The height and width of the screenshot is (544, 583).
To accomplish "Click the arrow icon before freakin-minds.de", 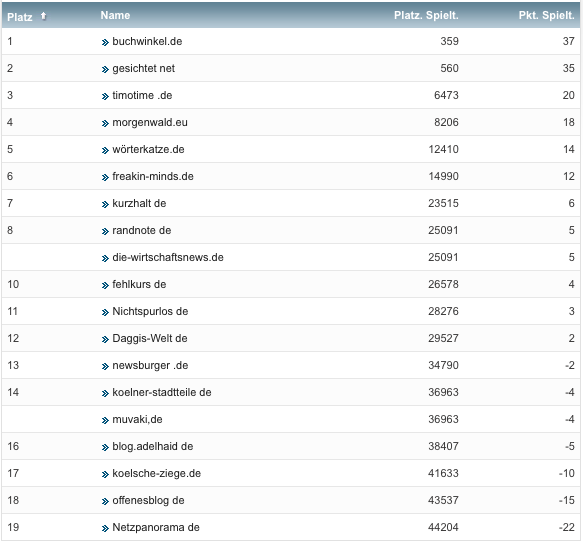I will (x=105, y=177).
